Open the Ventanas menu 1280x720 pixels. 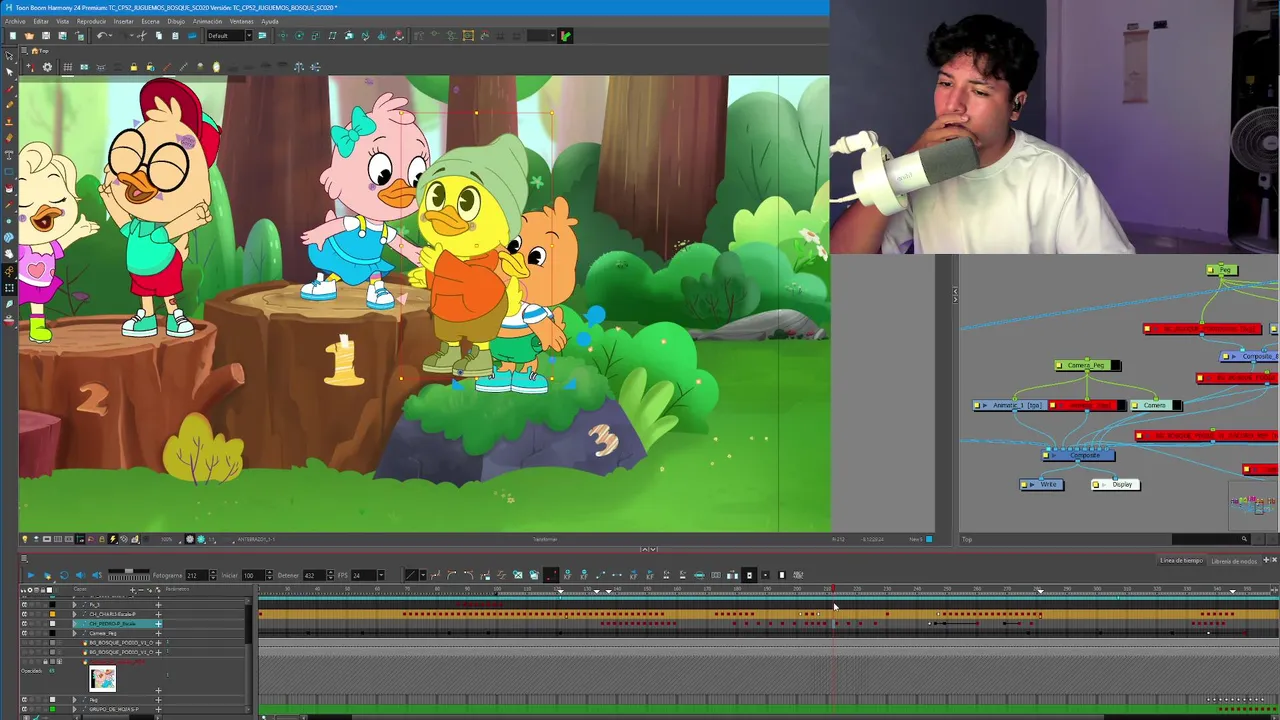(x=241, y=21)
